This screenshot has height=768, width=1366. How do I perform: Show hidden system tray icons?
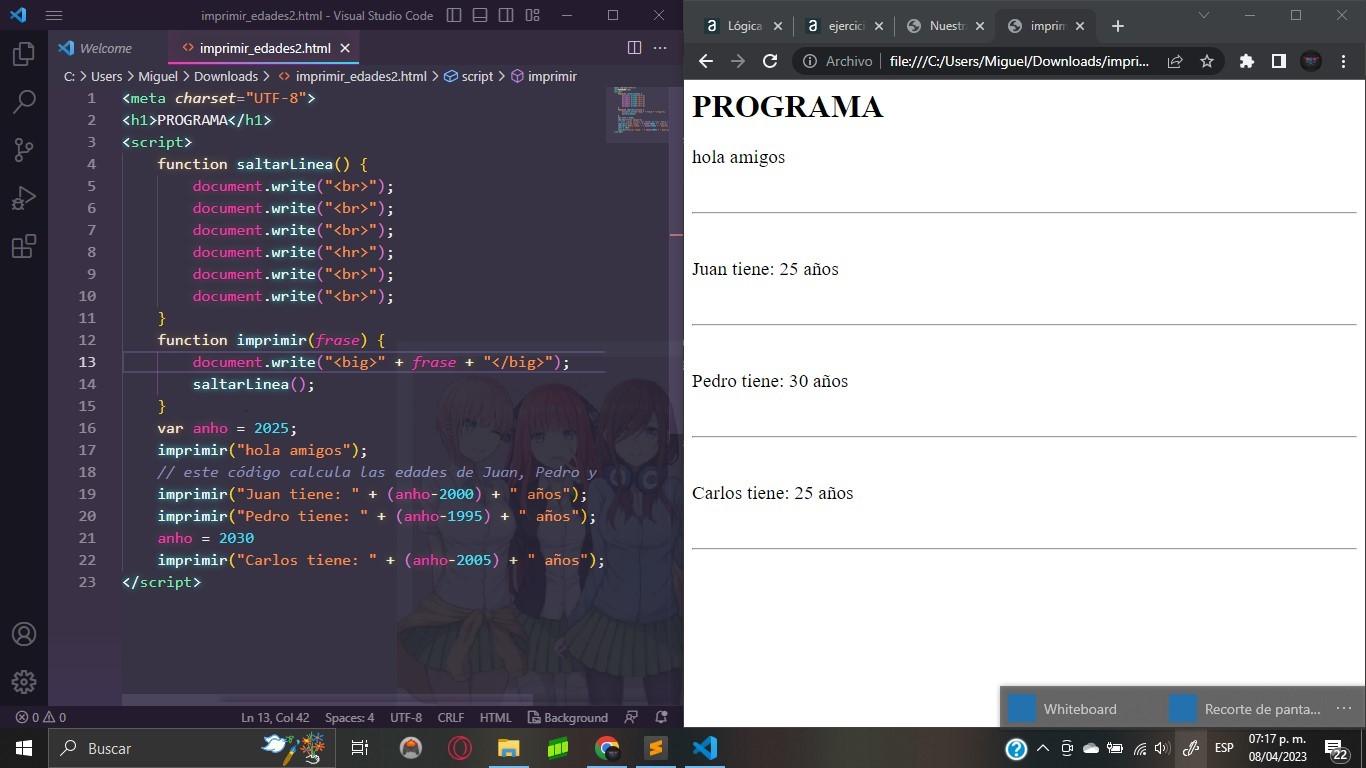[1042, 748]
